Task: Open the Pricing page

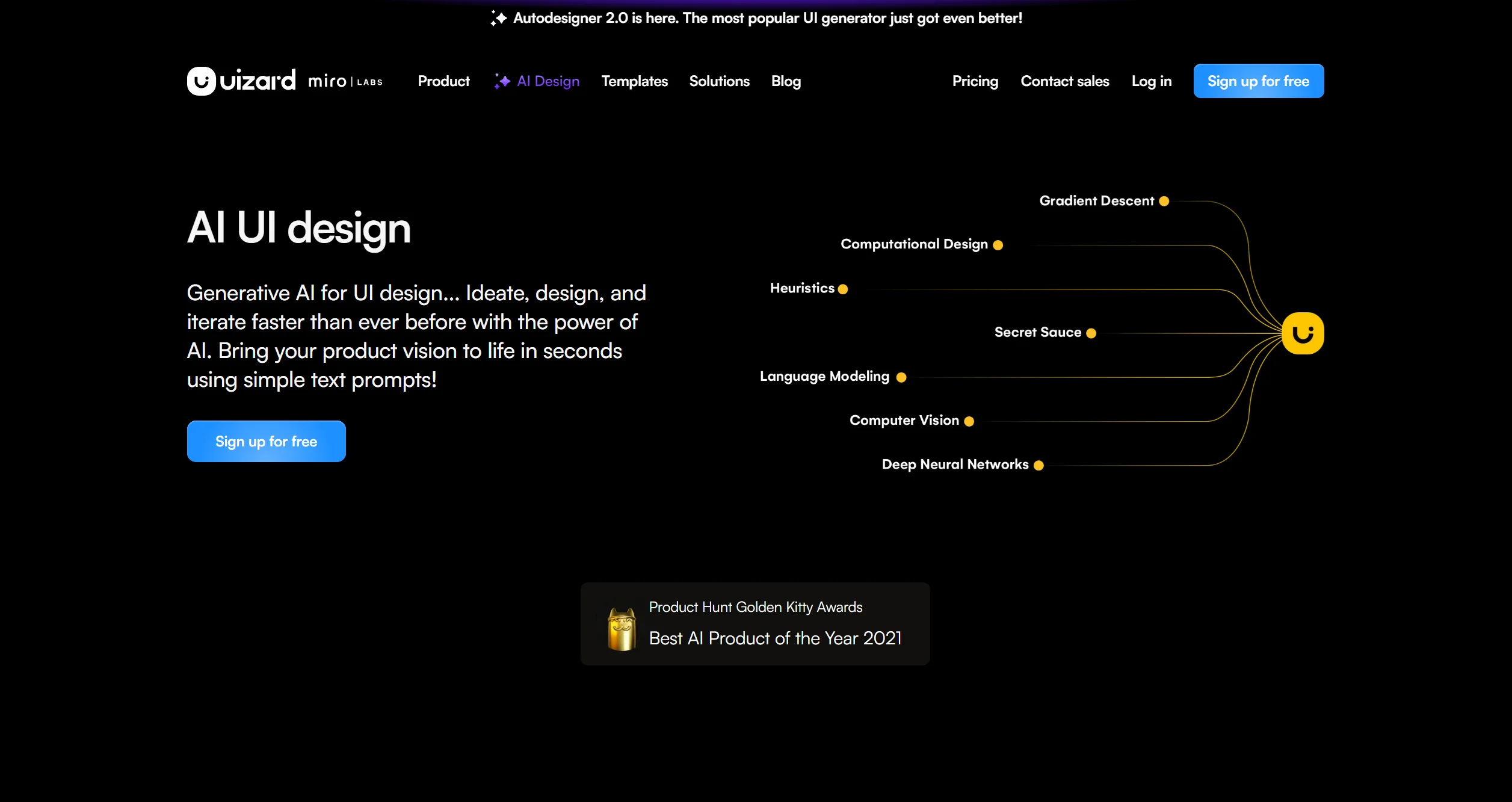Action: tap(975, 81)
